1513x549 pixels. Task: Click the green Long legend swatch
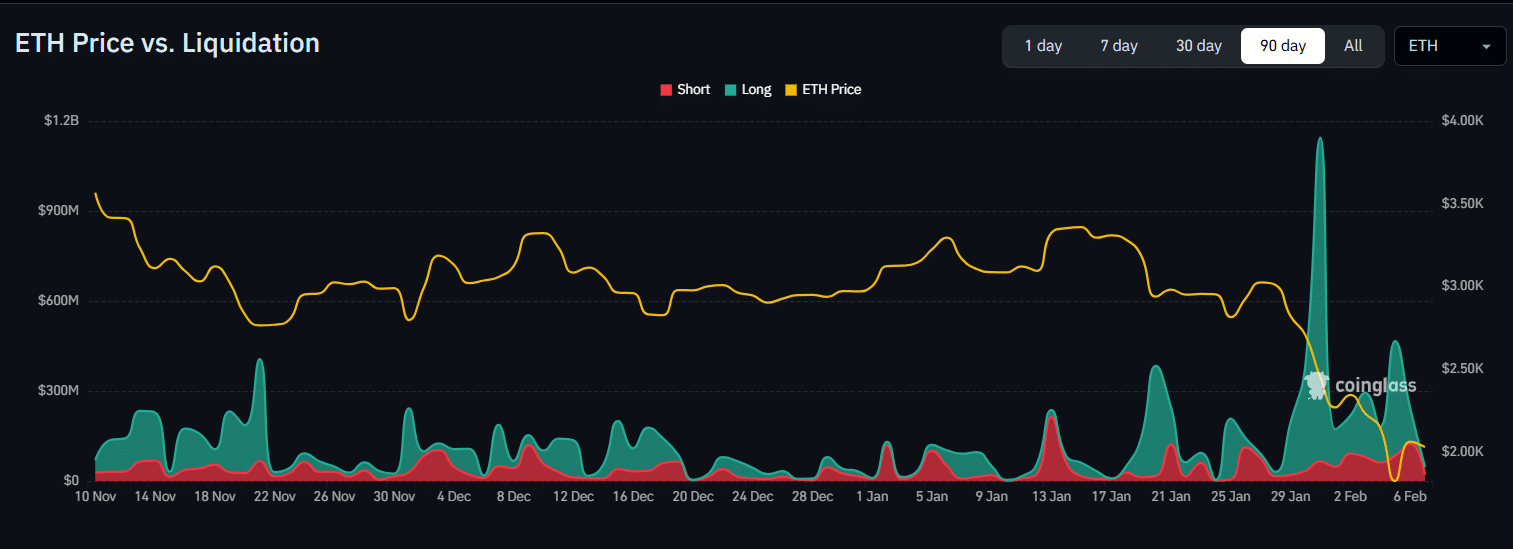click(x=731, y=90)
